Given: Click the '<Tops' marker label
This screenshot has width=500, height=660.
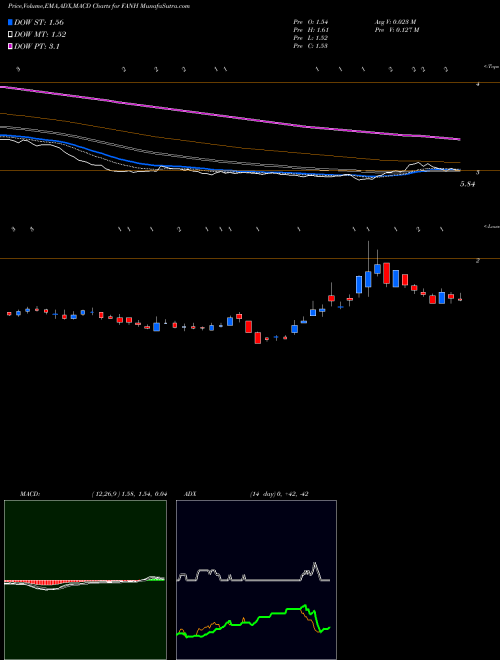Looking at the screenshot, I should coord(491,67).
